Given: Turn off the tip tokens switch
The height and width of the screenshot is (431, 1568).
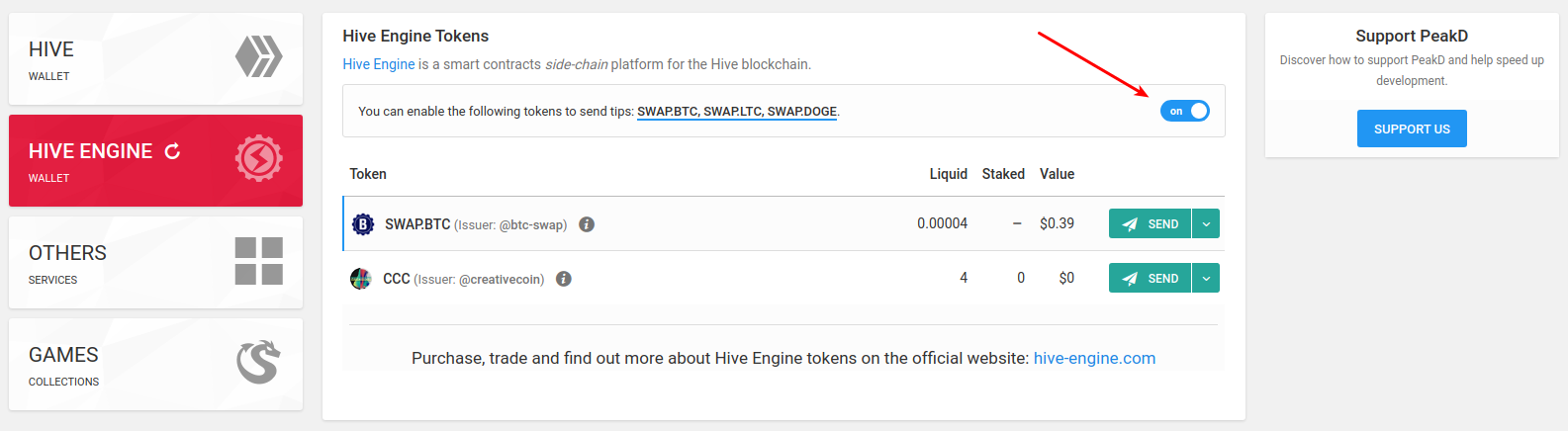Looking at the screenshot, I should tap(1184, 111).
